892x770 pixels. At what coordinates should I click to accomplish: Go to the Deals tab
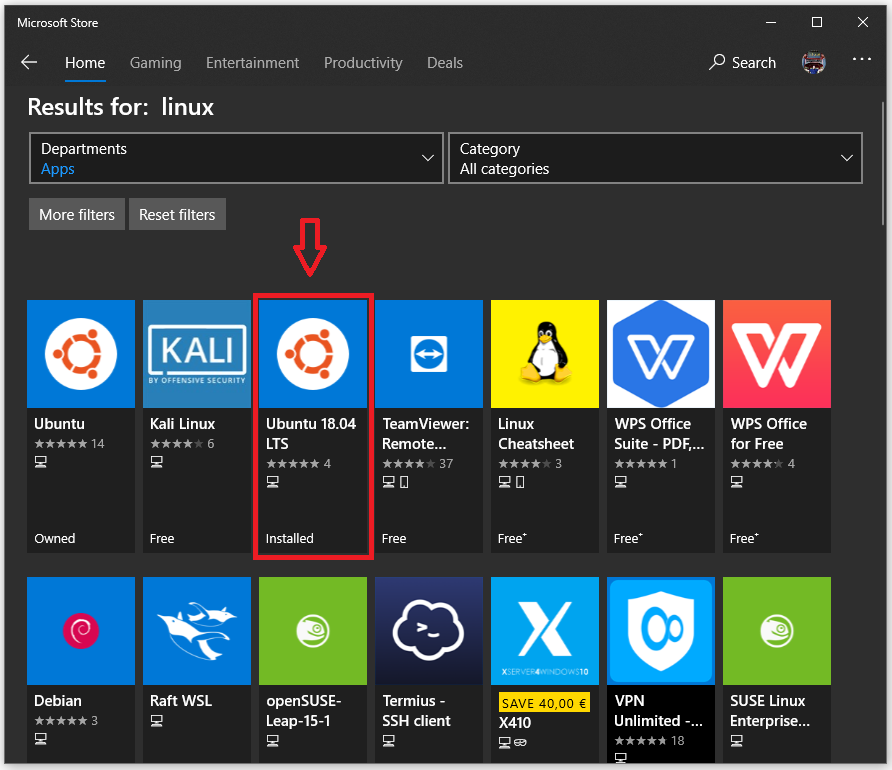pos(445,63)
